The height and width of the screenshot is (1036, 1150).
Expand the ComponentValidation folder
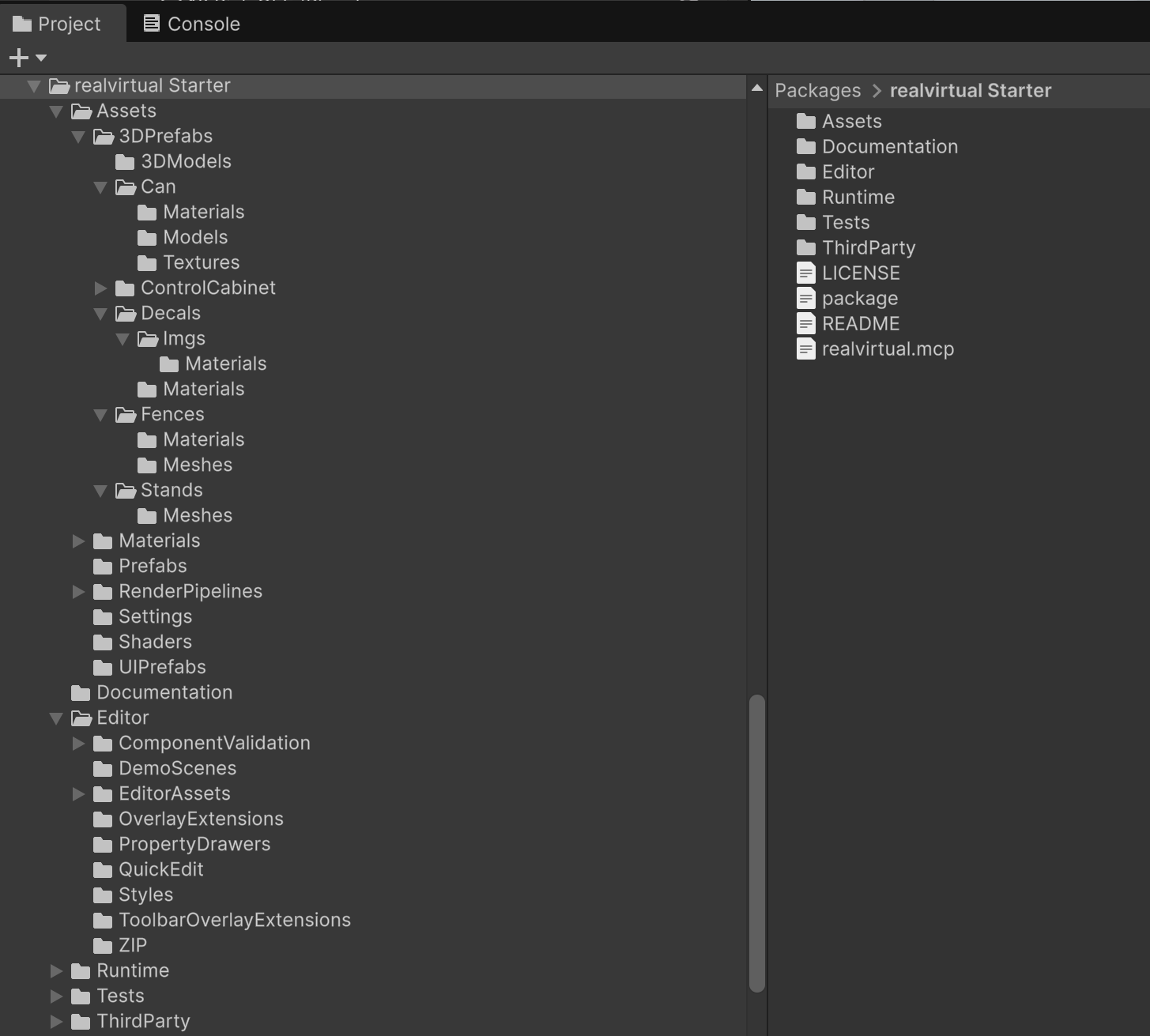click(x=78, y=744)
